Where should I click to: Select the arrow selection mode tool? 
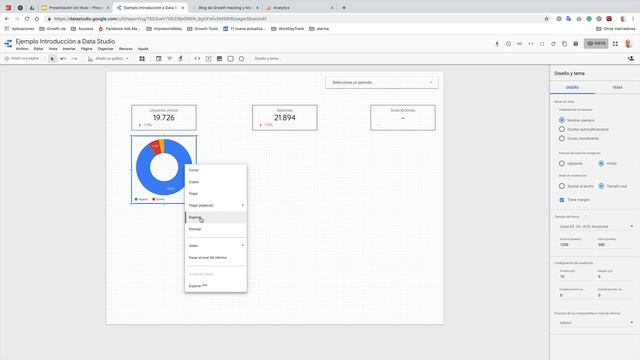52,59
